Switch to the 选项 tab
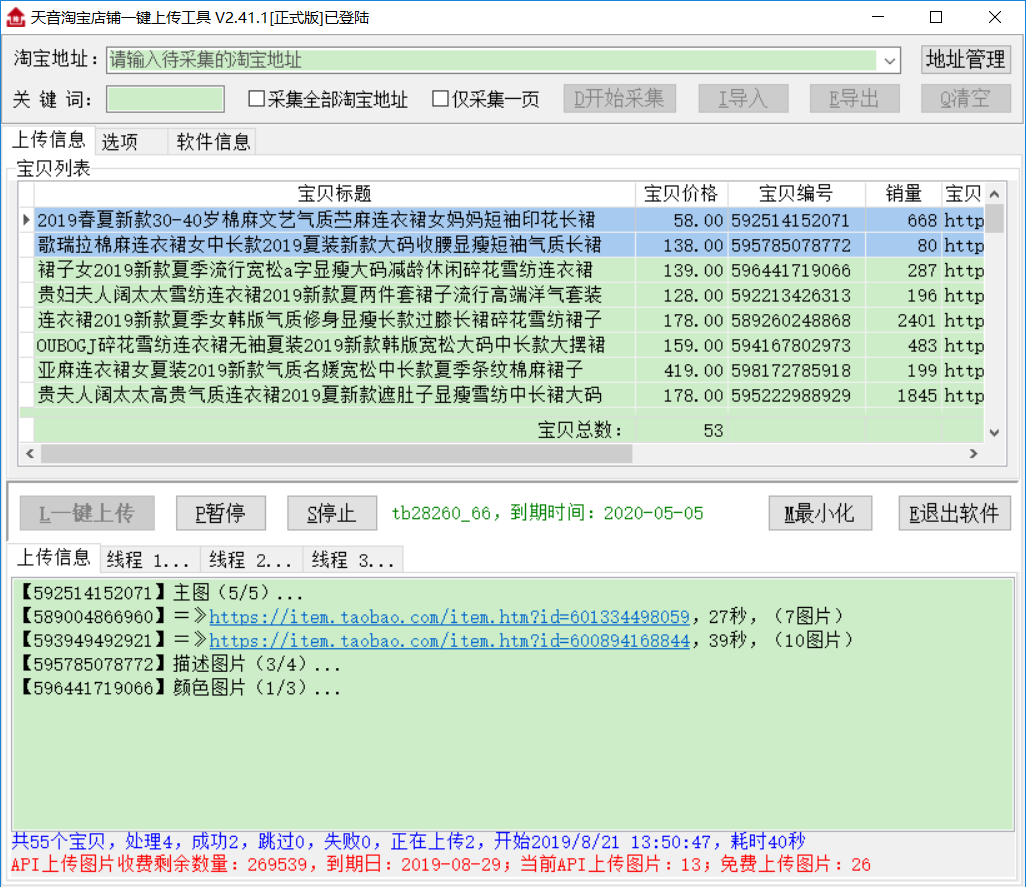 (120, 141)
